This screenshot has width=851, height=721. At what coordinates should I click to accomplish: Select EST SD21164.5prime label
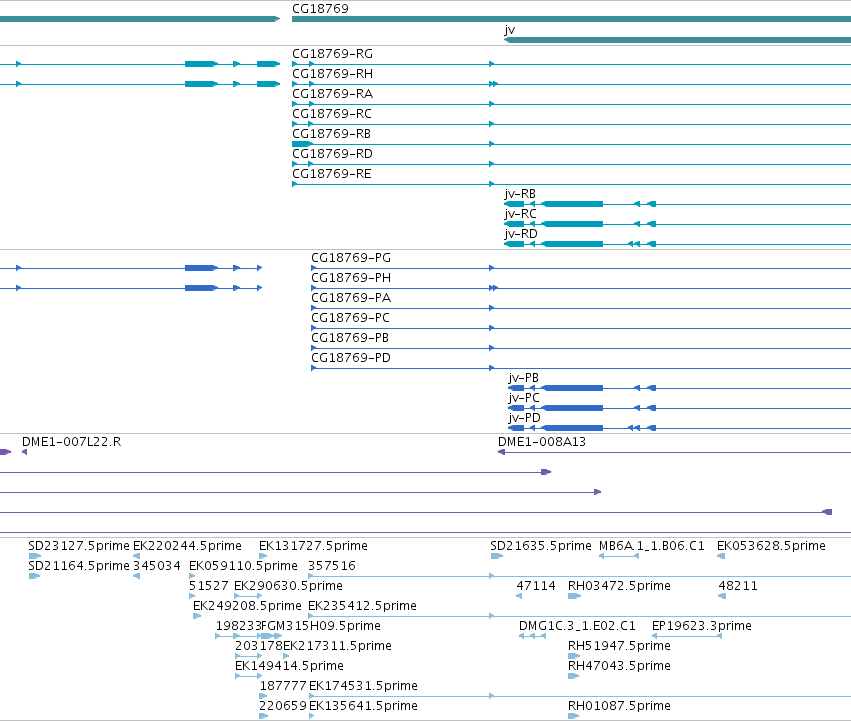[79, 566]
